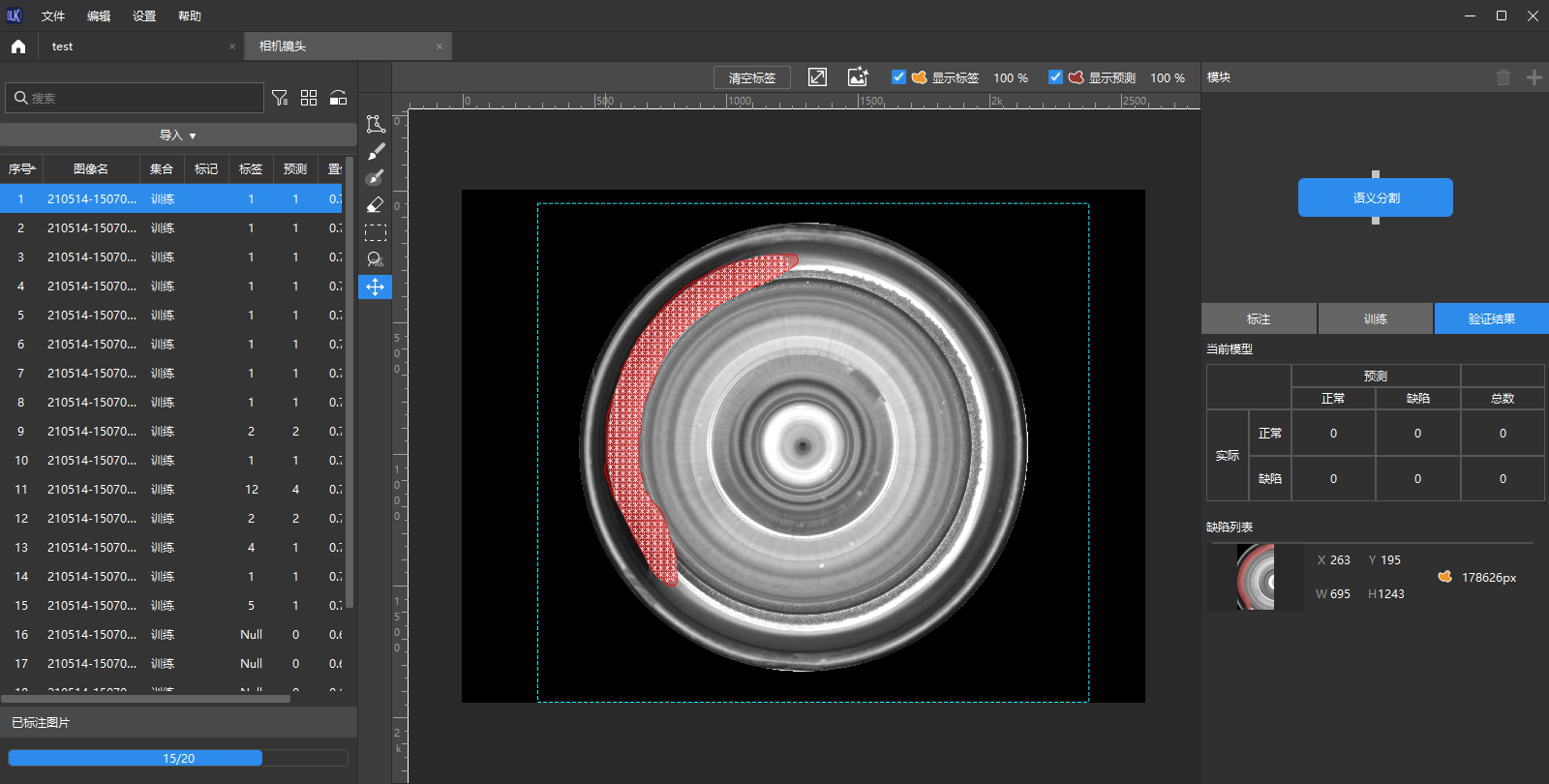This screenshot has height=784, width=1549.
Task: Open the 编辑 menu
Action: [99, 16]
